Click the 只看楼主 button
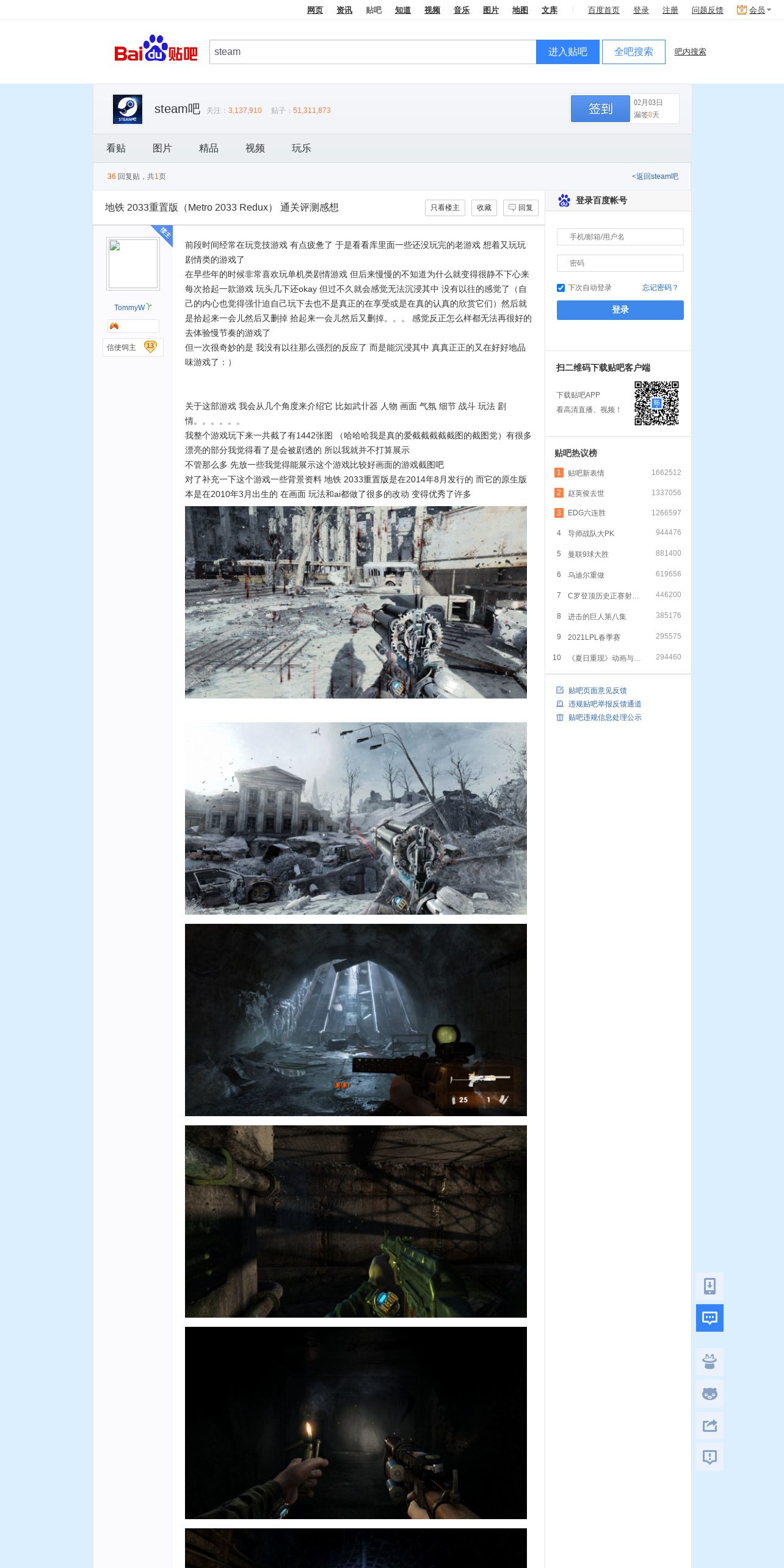784x1568 pixels. 445,208
